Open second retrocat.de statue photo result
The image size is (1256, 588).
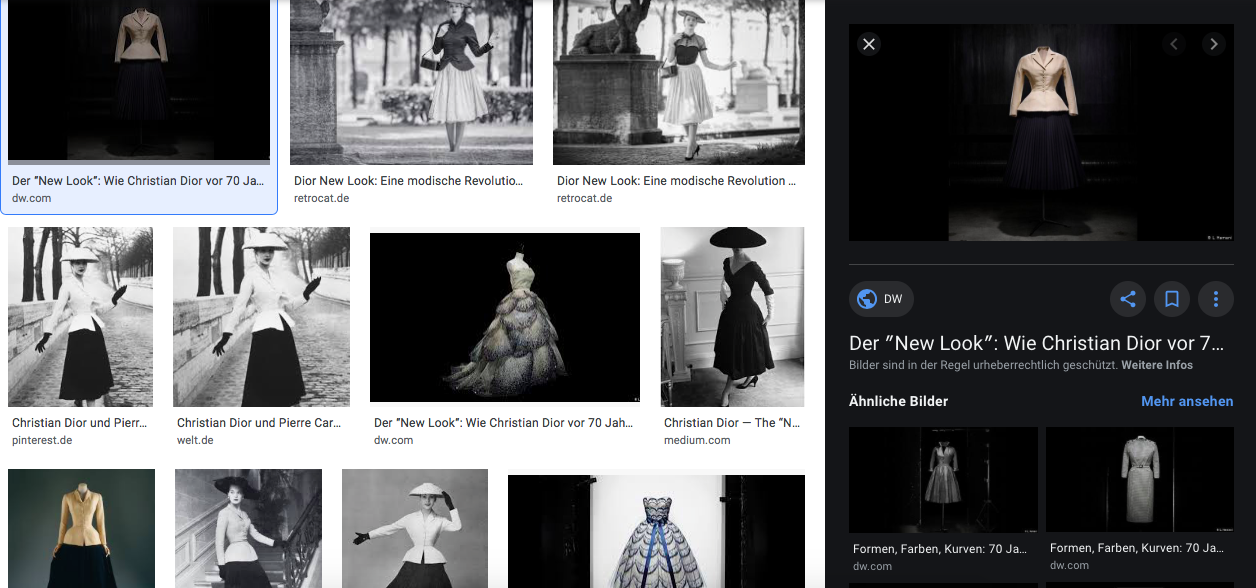(x=678, y=82)
